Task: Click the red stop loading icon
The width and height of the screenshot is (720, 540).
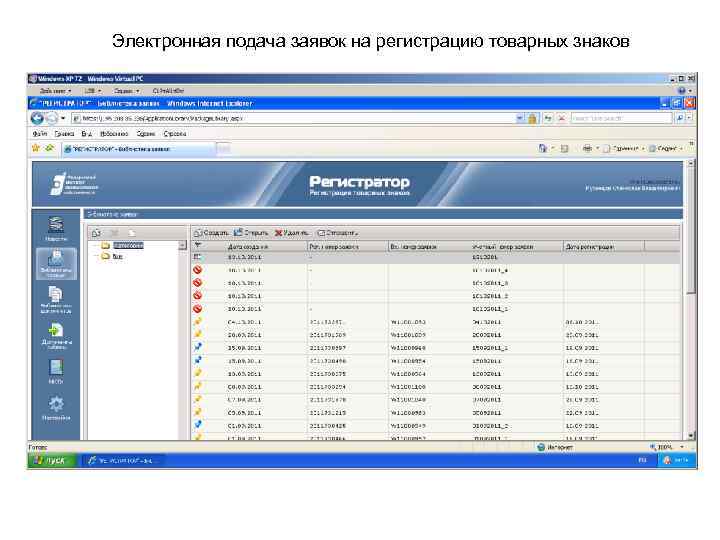Action: pyautogui.click(x=561, y=118)
